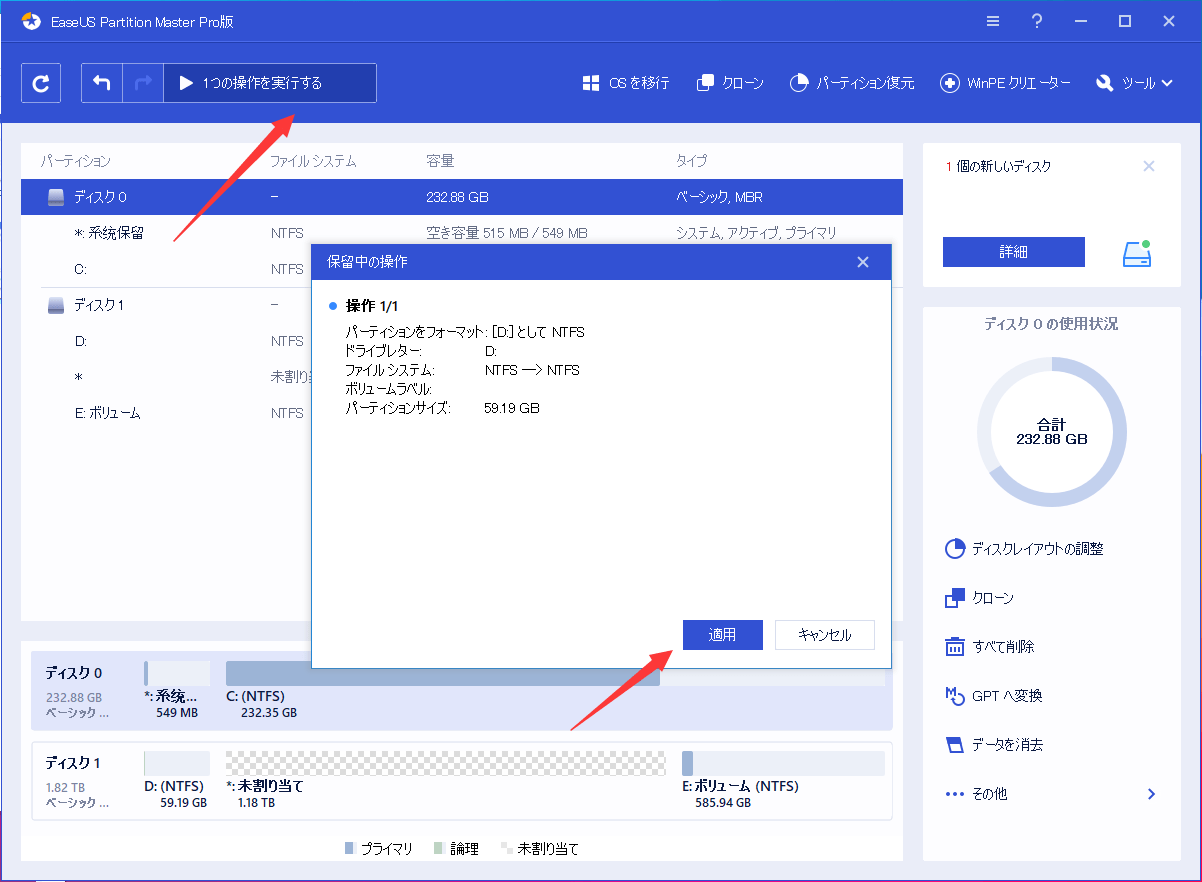The height and width of the screenshot is (882, 1202).
Task: Click the Capacity column header
Action: point(440,161)
